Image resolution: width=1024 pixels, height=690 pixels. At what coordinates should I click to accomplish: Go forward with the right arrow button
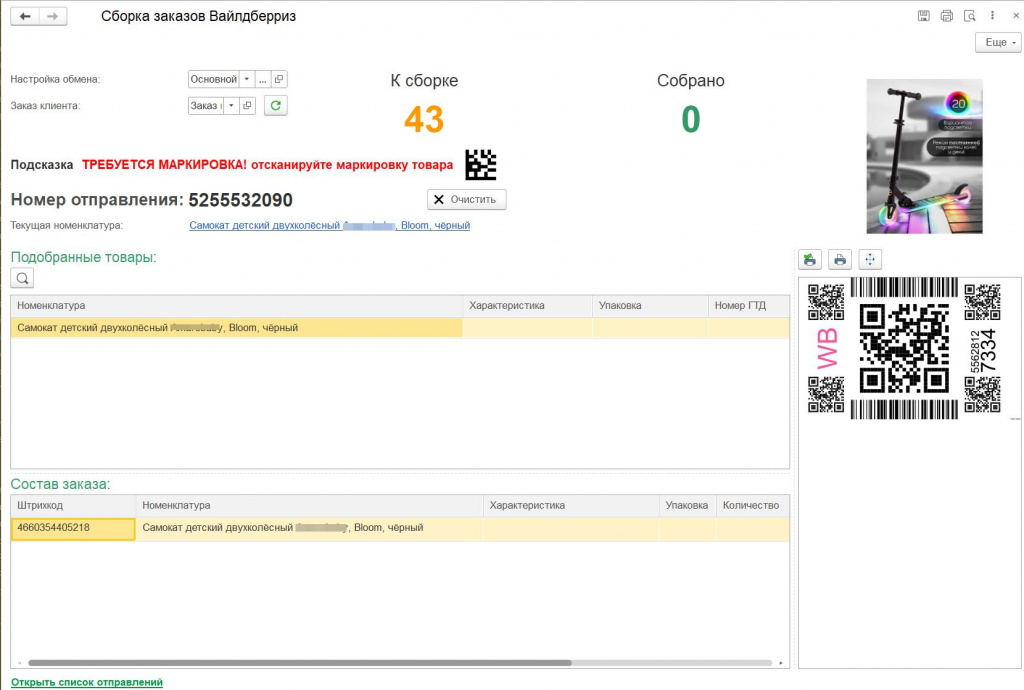53,16
